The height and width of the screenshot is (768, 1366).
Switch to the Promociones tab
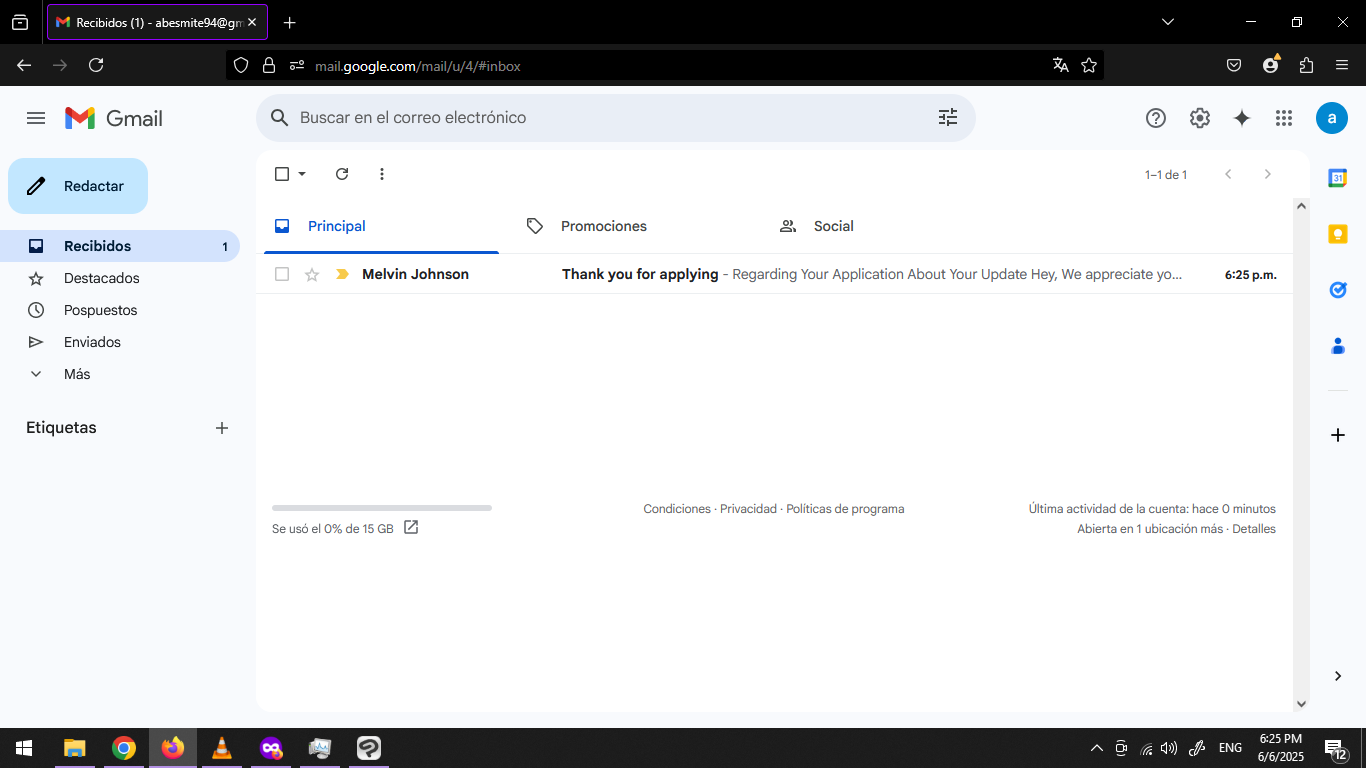pos(634,226)
